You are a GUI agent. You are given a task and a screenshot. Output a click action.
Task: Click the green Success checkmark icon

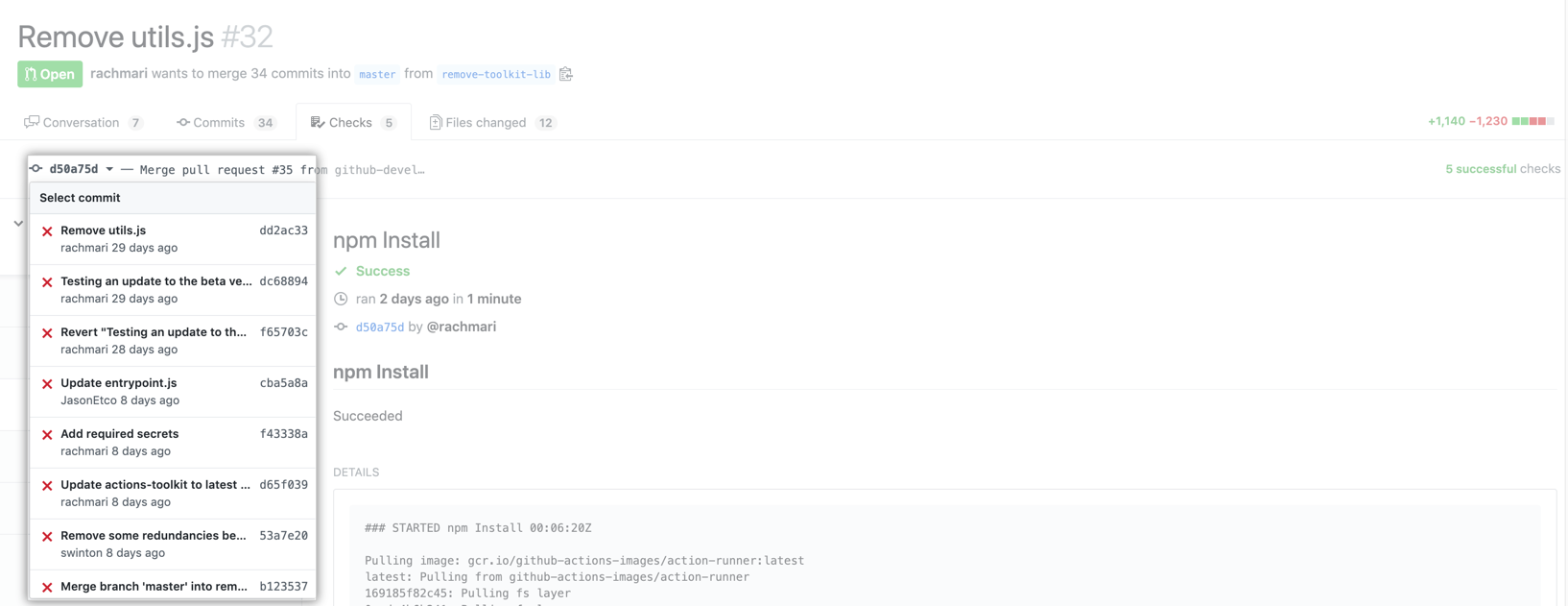(341, 271)
